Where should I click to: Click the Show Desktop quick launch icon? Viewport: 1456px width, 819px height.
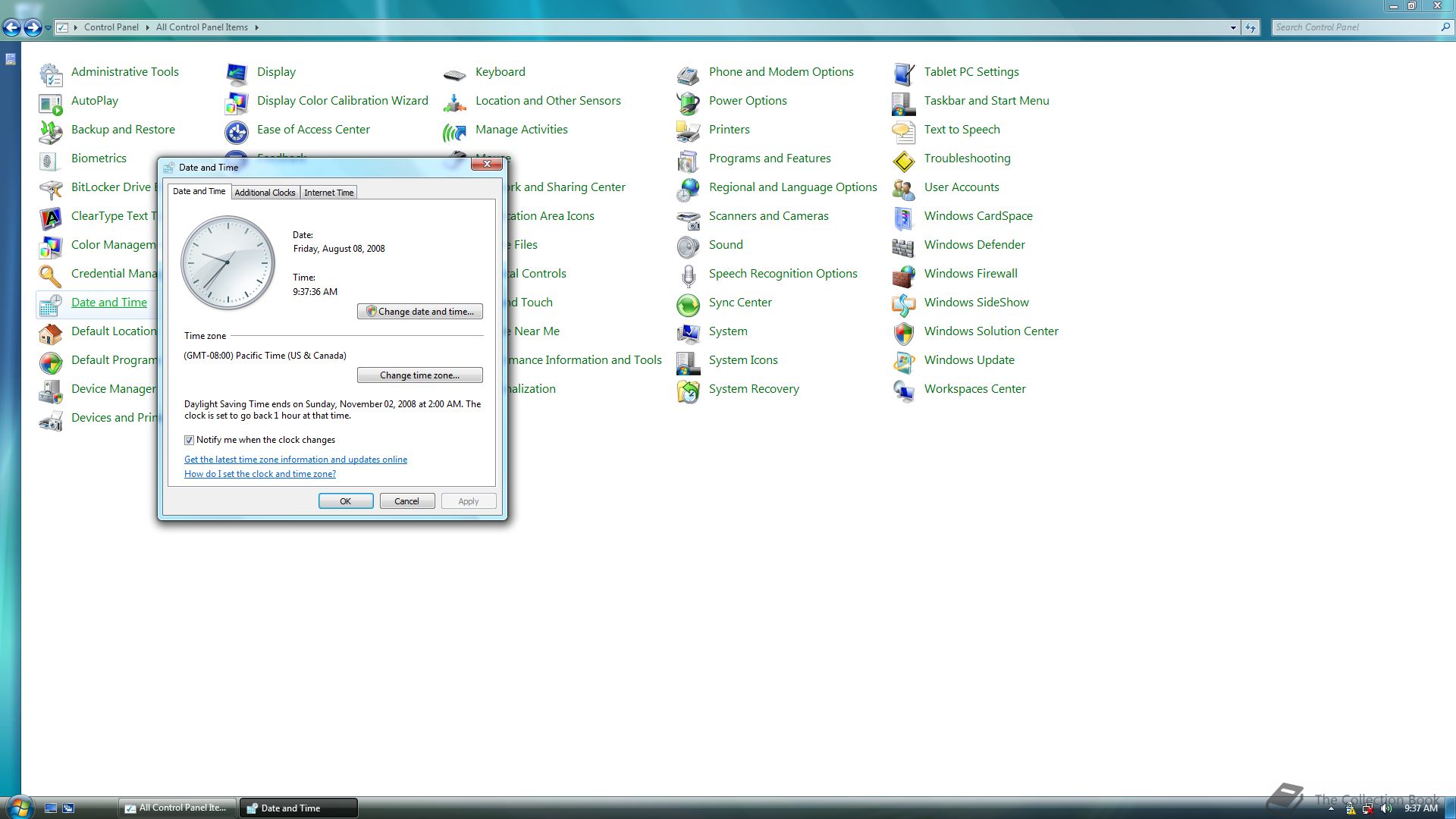pos(51,808)
